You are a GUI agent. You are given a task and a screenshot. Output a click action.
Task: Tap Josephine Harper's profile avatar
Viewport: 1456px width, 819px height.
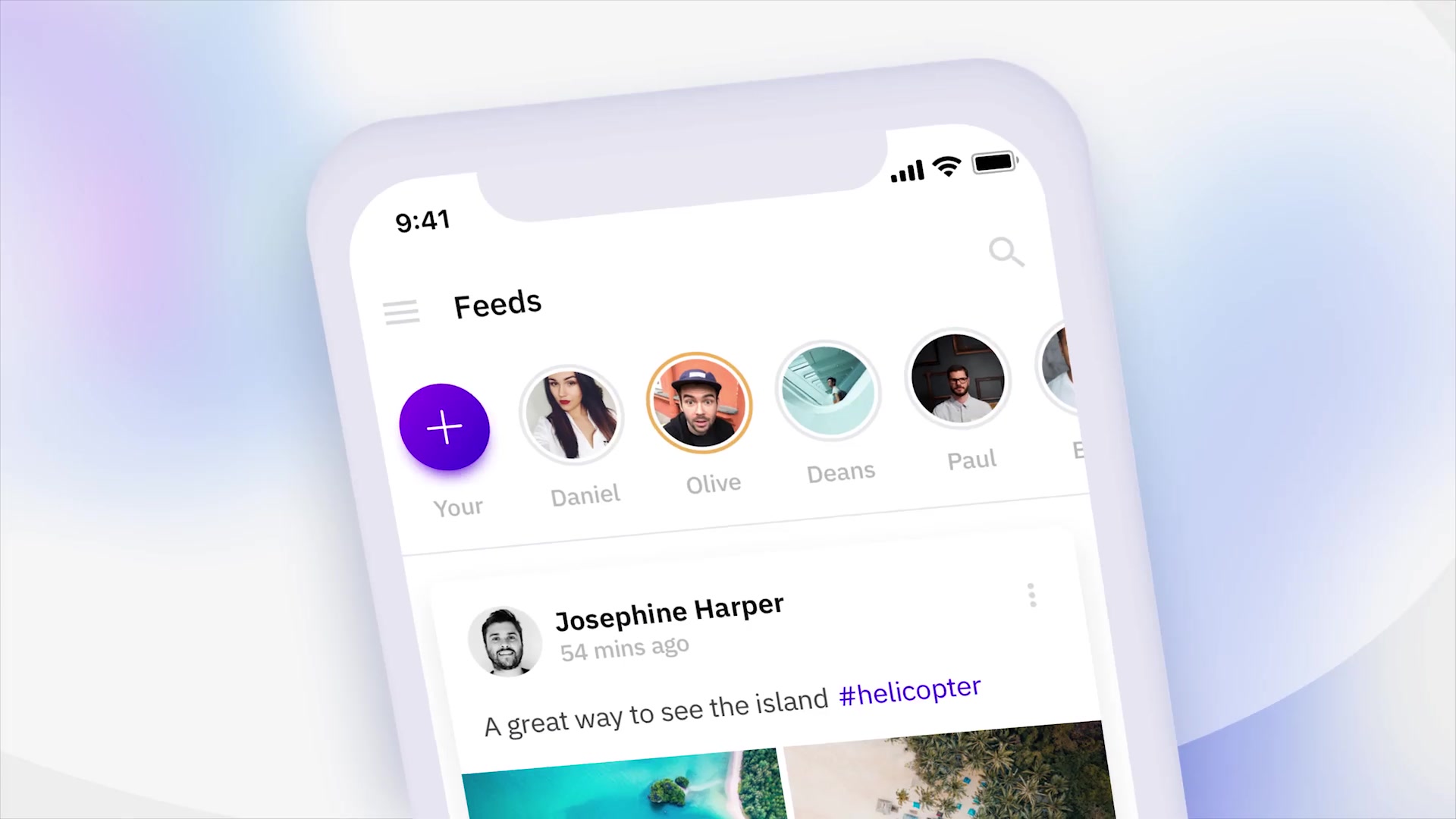(x=505, y=640)
